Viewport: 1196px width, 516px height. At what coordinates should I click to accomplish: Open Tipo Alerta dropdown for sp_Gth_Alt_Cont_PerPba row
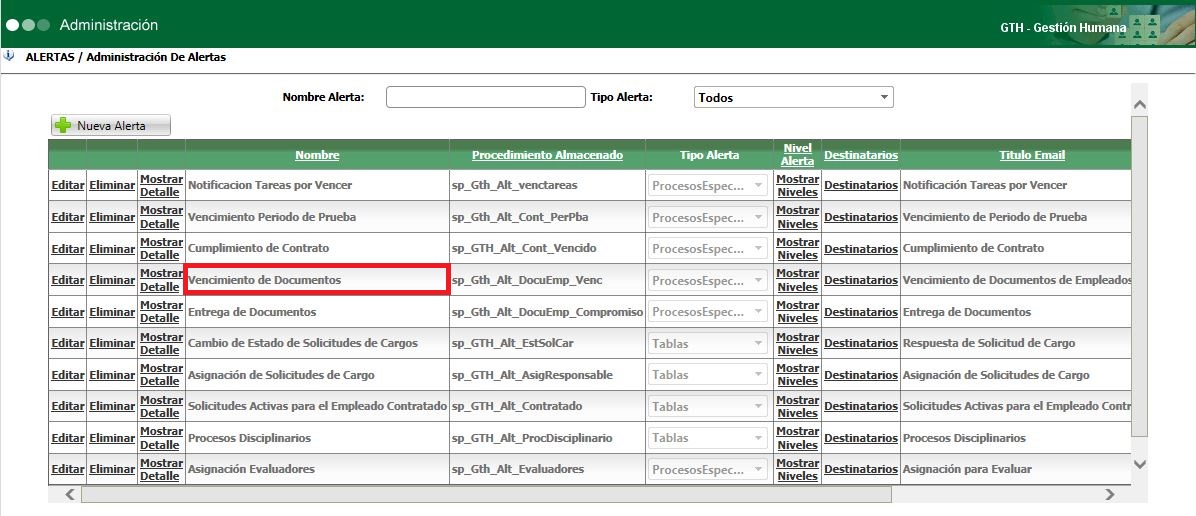tap(709, 218)
